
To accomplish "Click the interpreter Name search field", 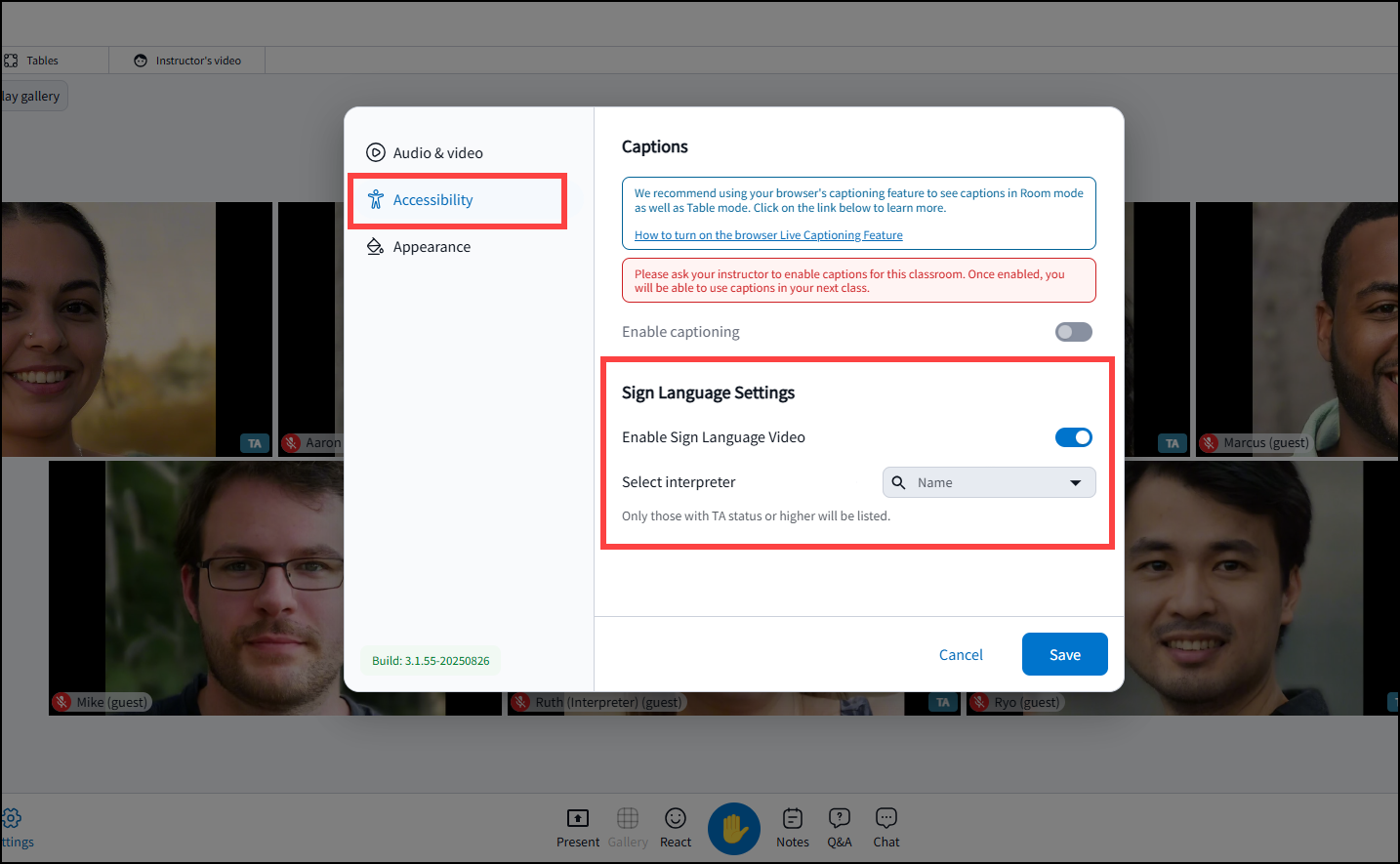I will point(989,482).
